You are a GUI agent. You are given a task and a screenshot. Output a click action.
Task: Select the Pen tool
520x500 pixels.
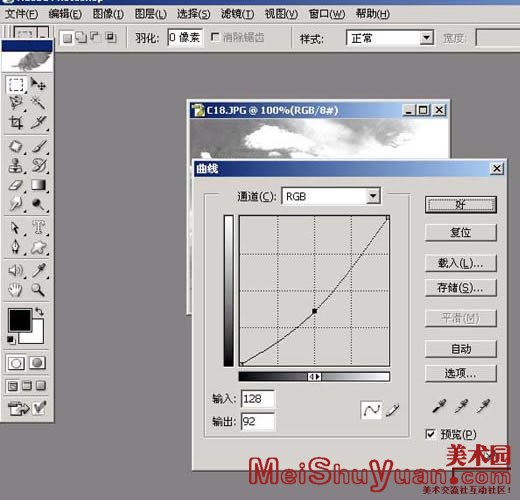coord(16,247)
